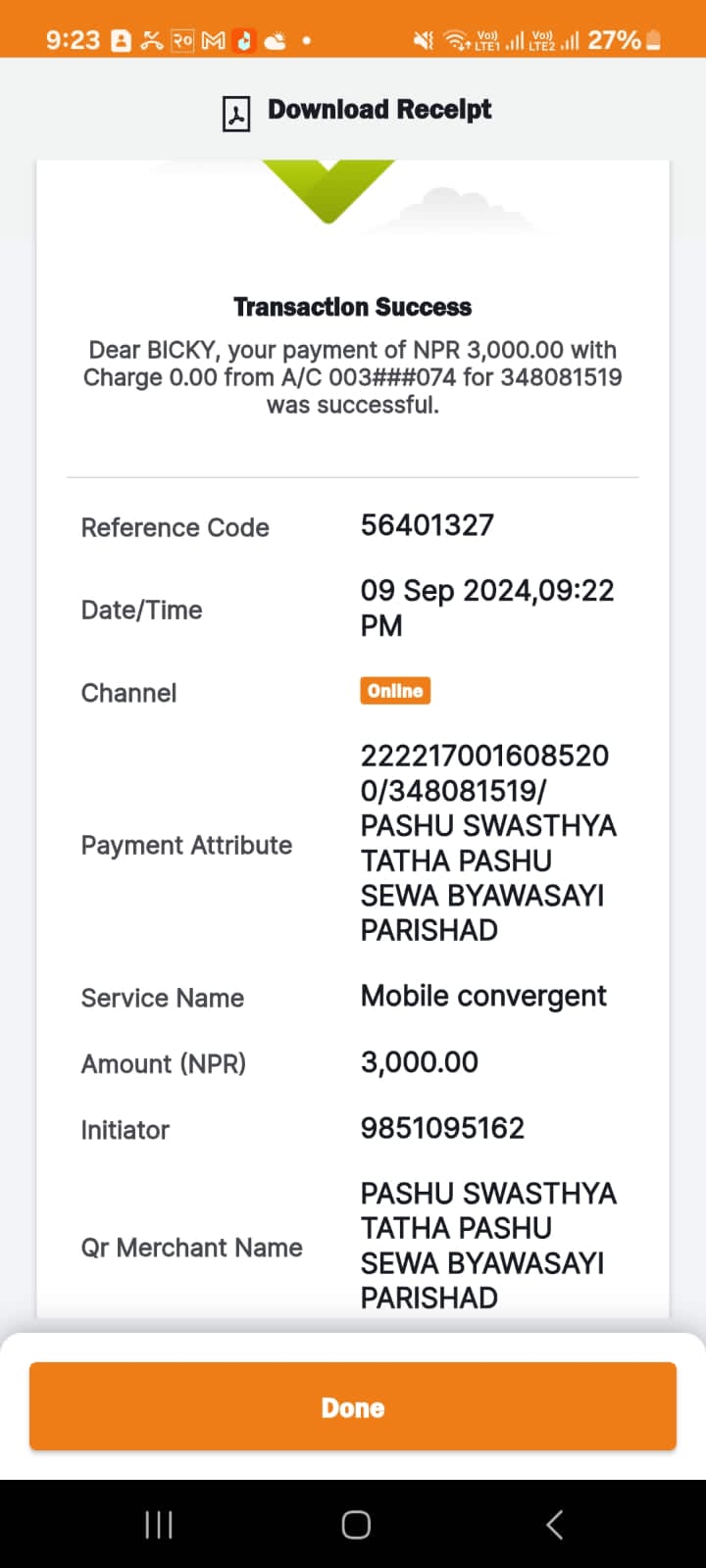Click the Download Receipt label
The image size is (706, 1568).
(x=379, y=110)
